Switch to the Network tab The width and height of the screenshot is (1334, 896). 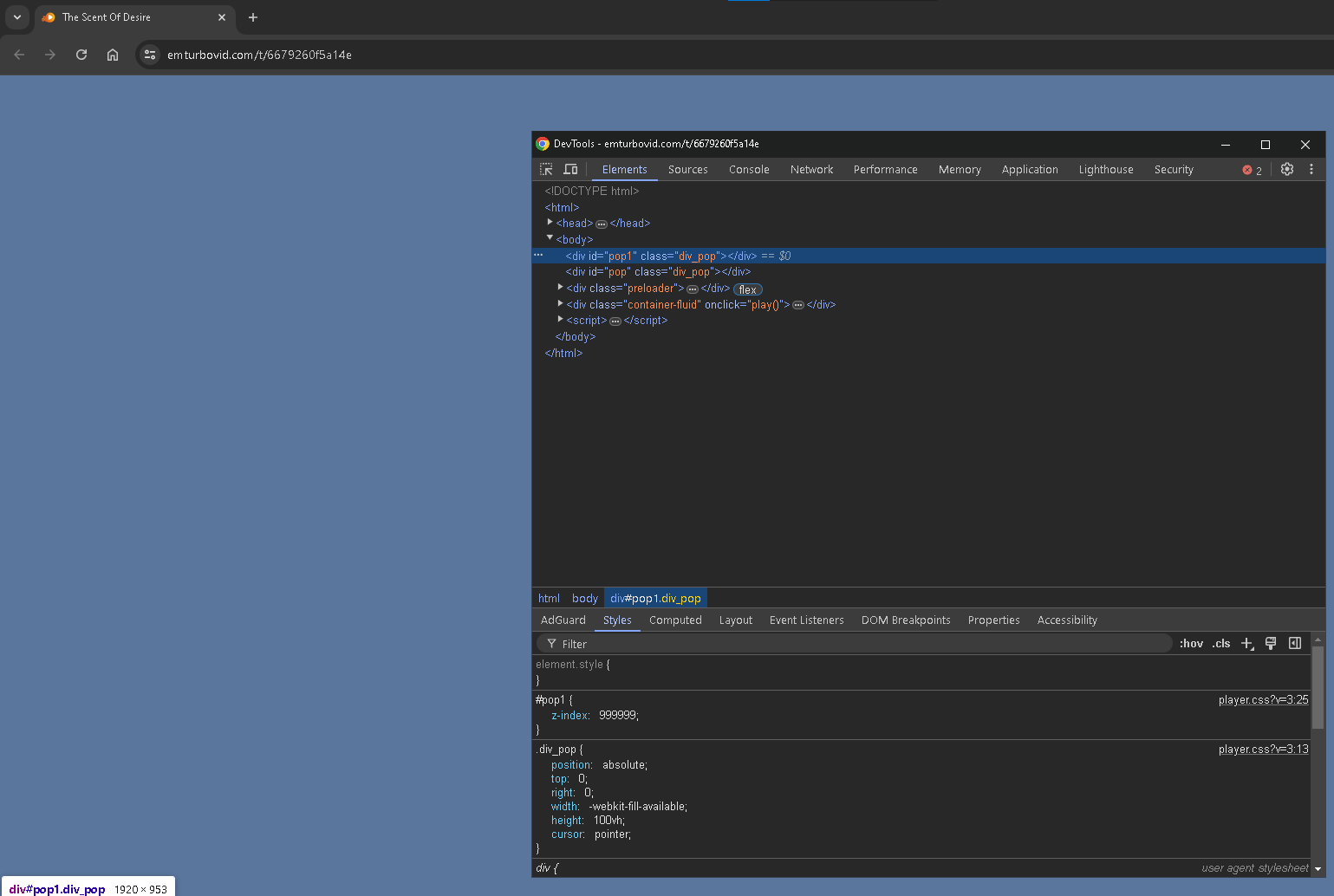click(811, 169)
